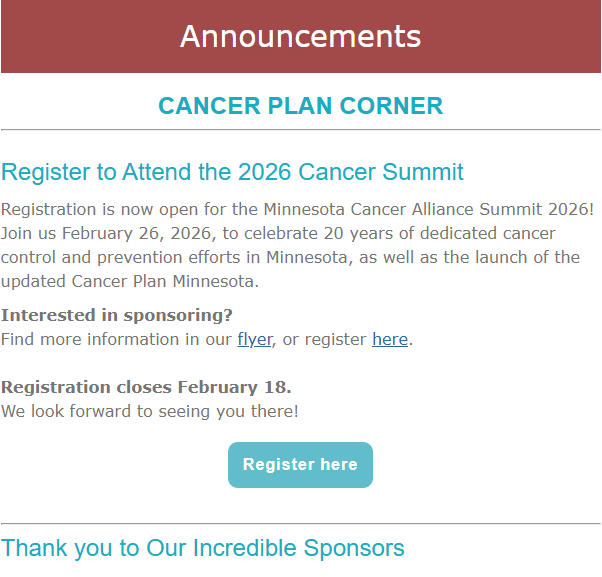Click the divider line below CANCER PLAN CORNER
The image size is (602, 577).
[x=300, y=130]
